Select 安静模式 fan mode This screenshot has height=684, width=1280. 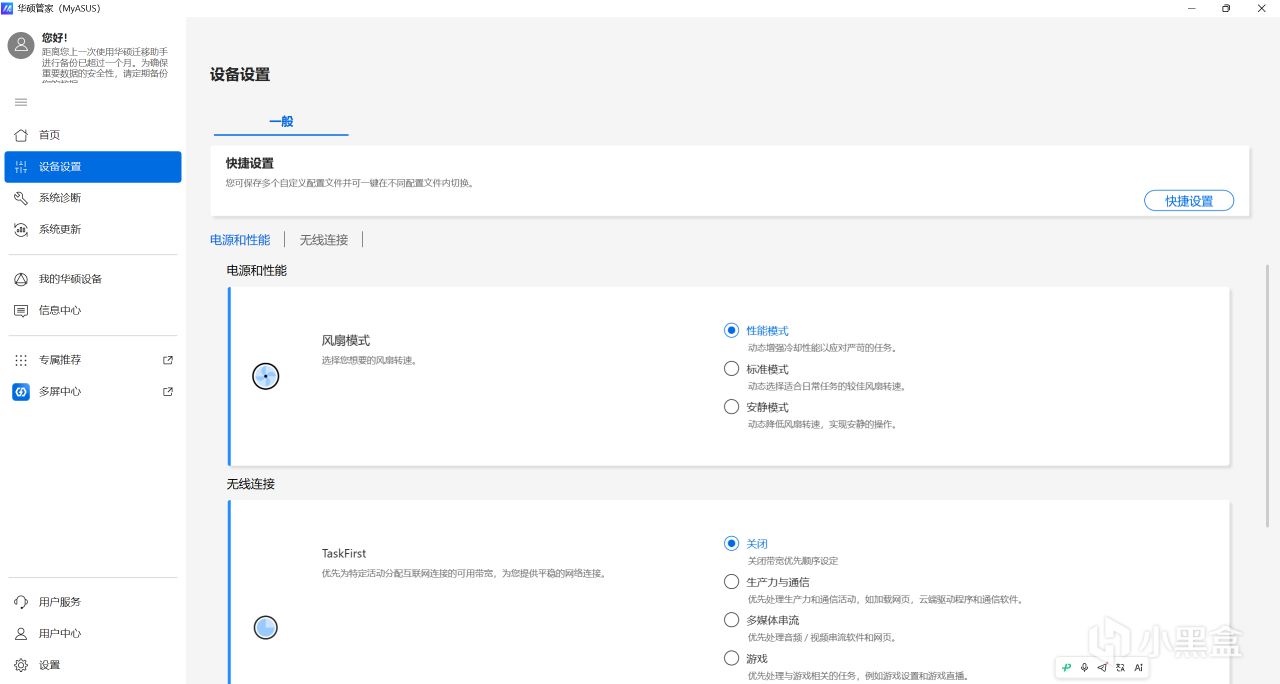(756, 407)
